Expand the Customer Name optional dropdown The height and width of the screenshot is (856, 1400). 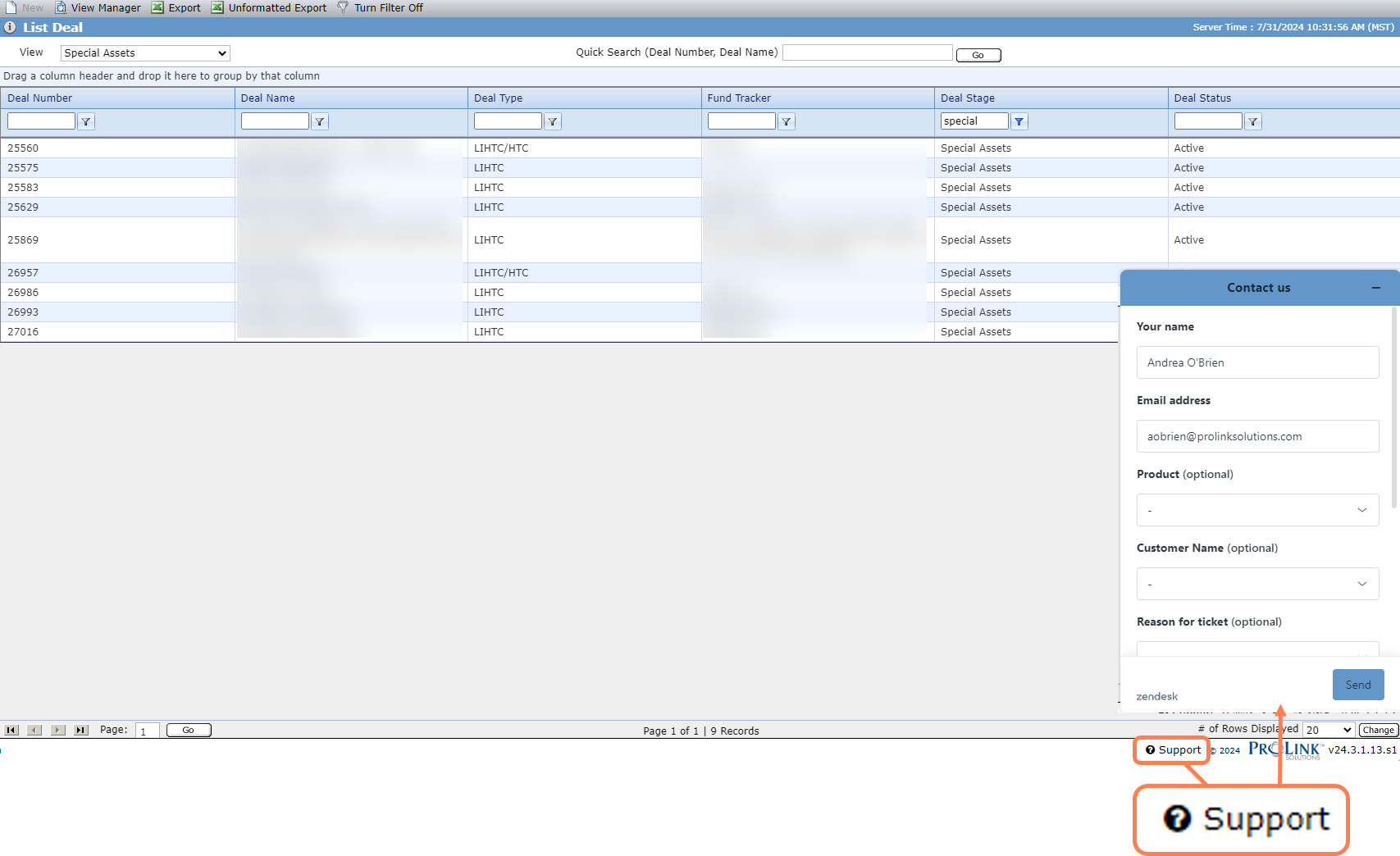1258,584
